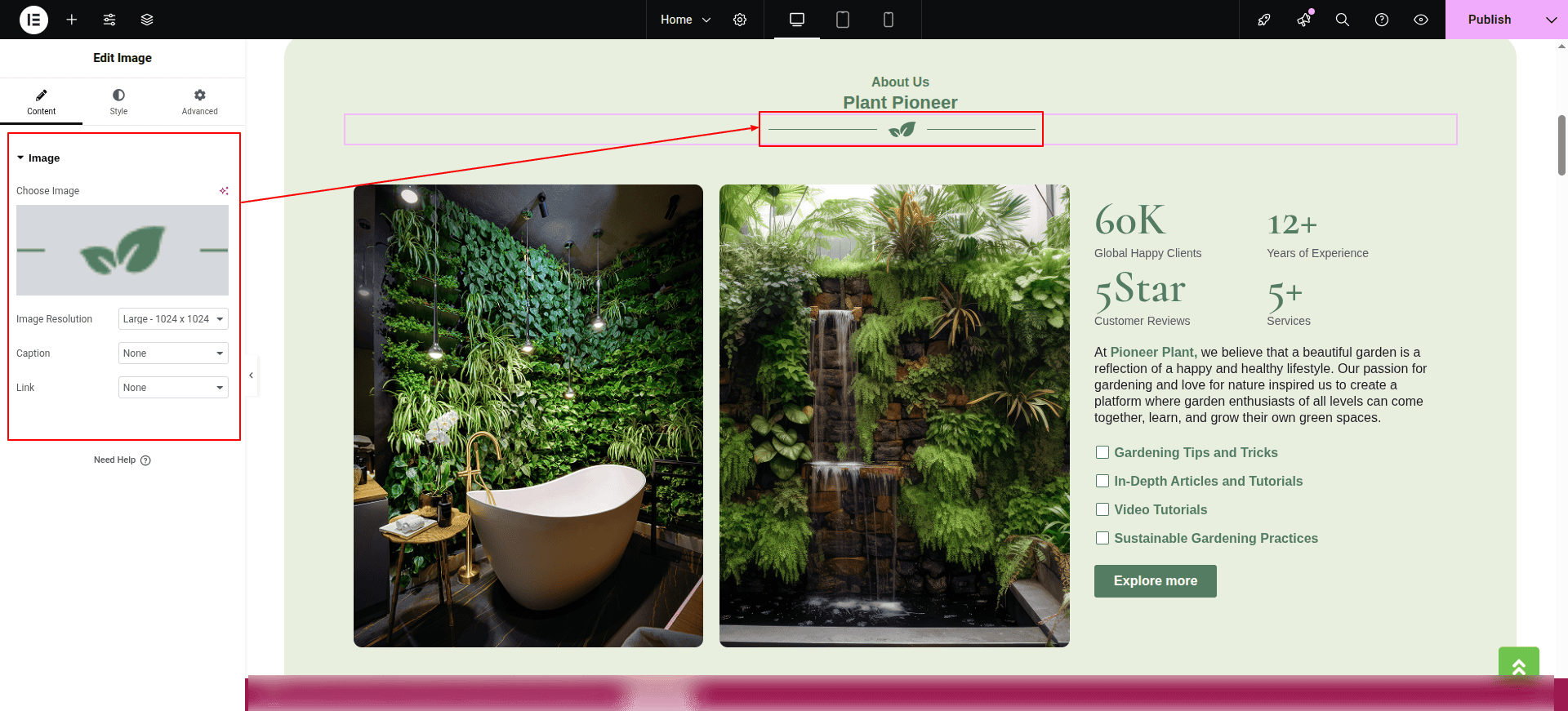Open the rocket upgrade icon
Viewport: 1568px width, 711px height.
pyautogui.click(x=1264, y=20)
